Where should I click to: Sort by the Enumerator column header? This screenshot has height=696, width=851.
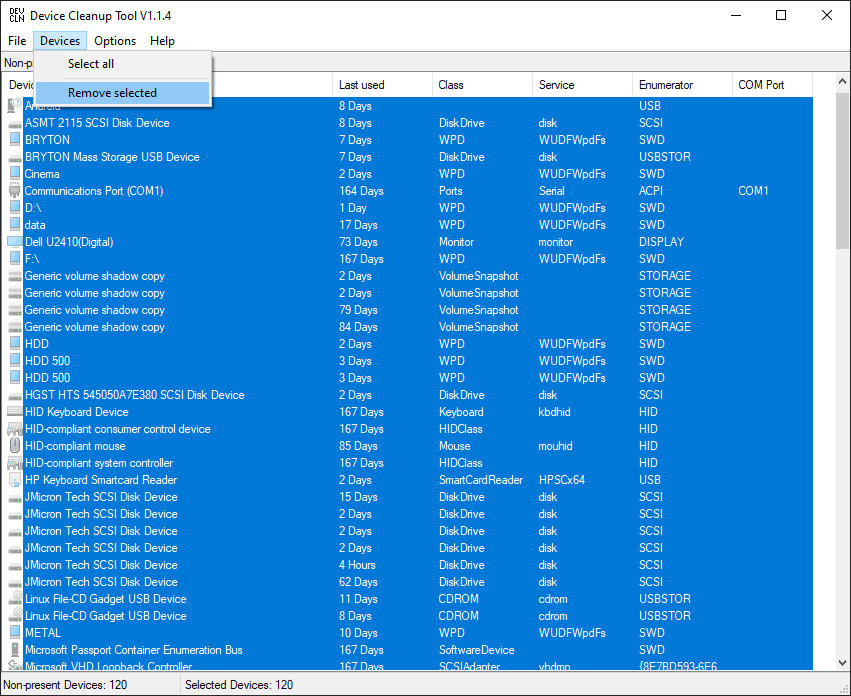coord(682,85)
